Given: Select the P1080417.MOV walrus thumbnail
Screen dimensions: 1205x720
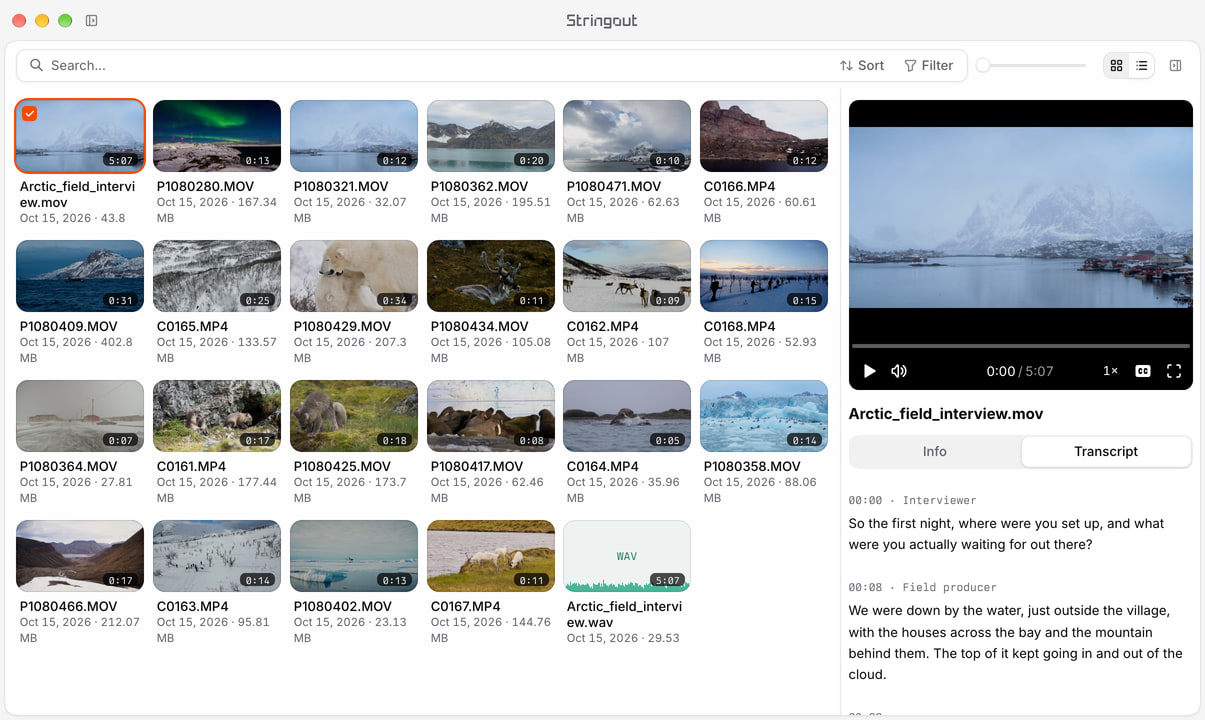Looking at the screenshot, I should pyautogui.click(x=491, y=416).
